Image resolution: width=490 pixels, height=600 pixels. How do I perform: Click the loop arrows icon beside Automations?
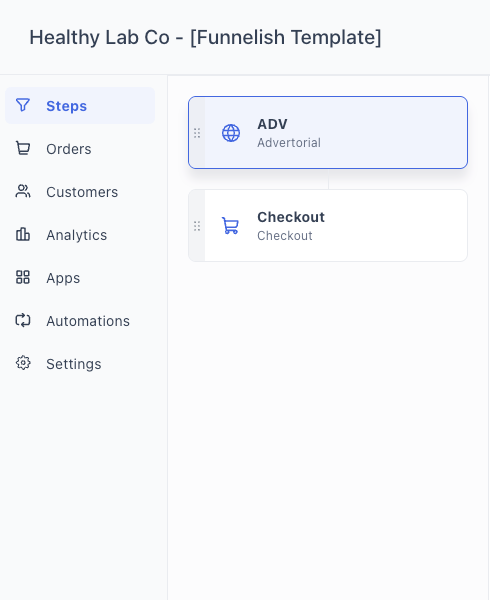[23, 320]
